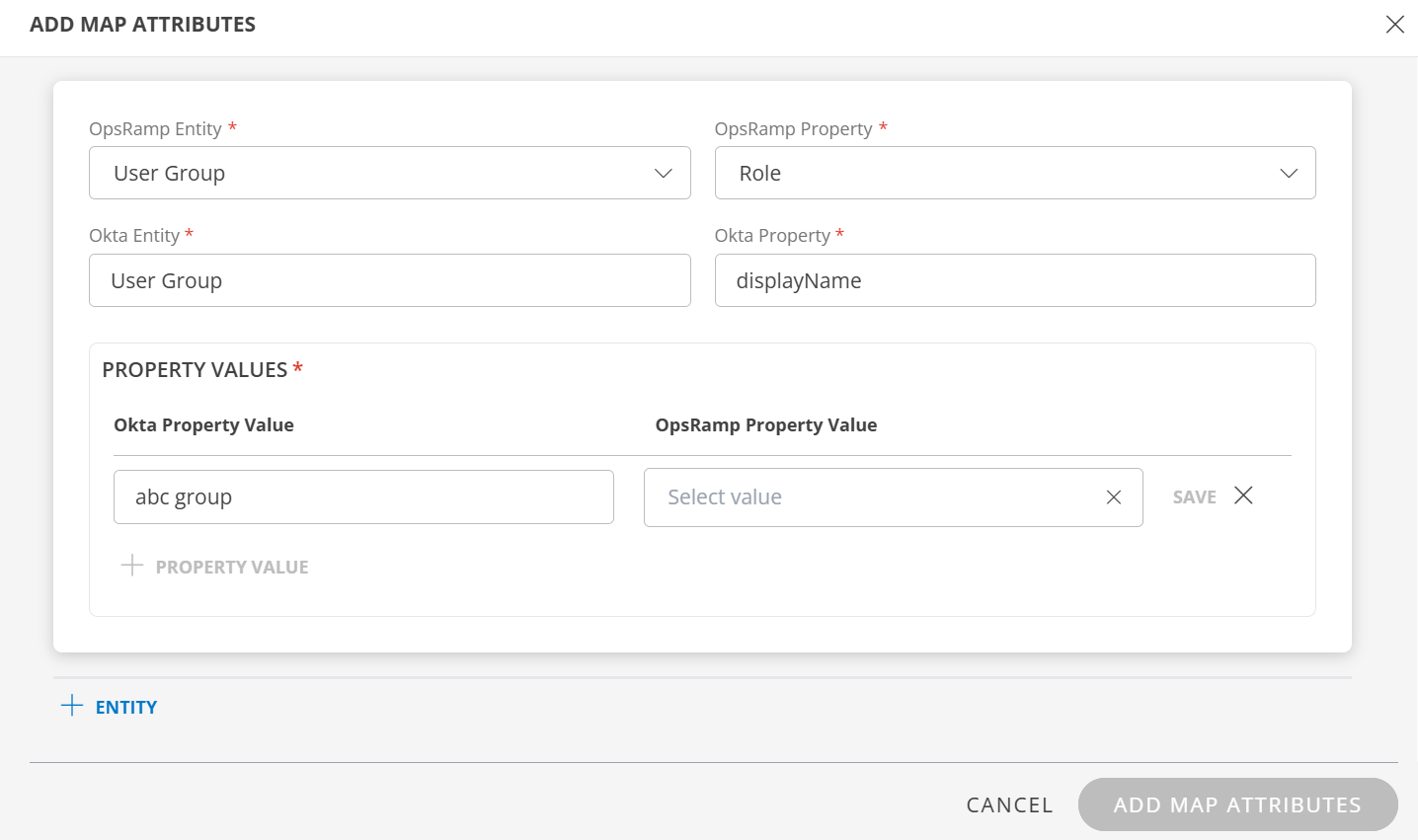The height and width of the screenshot is (840, 1418).
Task: Select the Okta Property field showing displayName
Action: 1015,280
